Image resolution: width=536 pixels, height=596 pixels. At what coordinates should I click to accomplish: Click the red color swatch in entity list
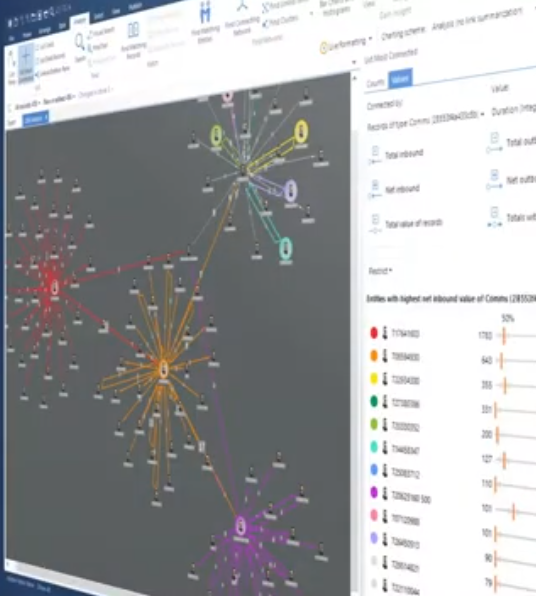(374, 333)
